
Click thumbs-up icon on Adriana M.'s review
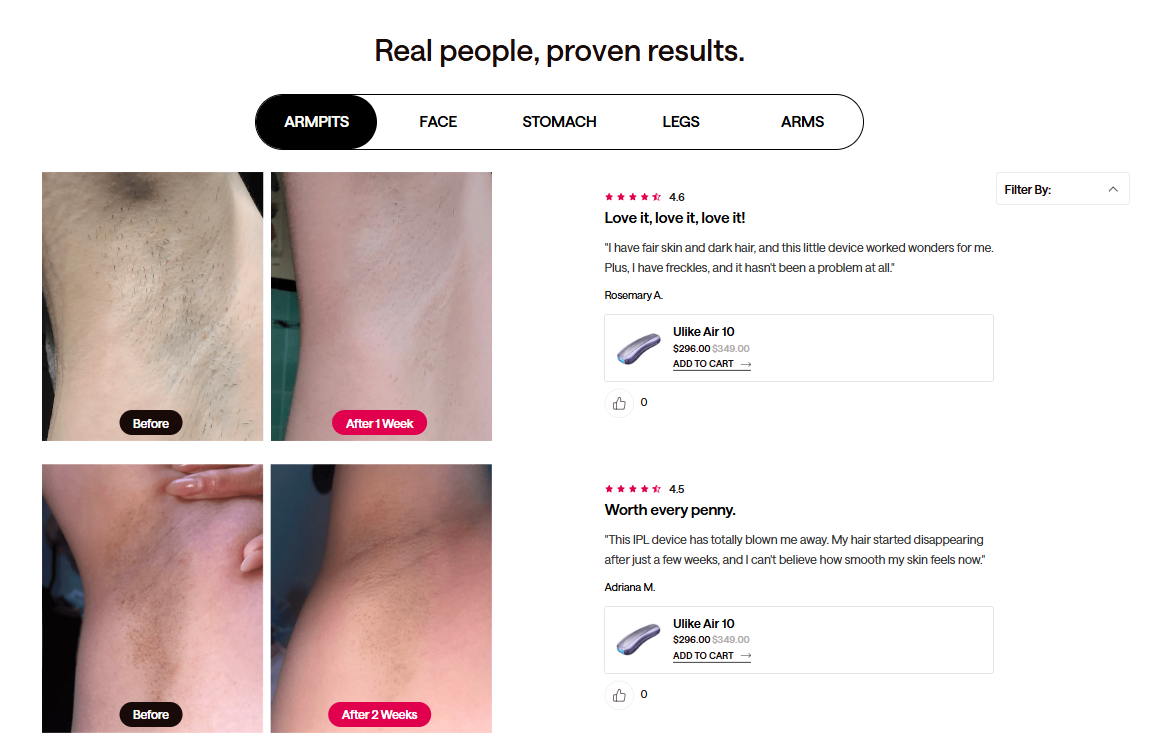[619, 695]
